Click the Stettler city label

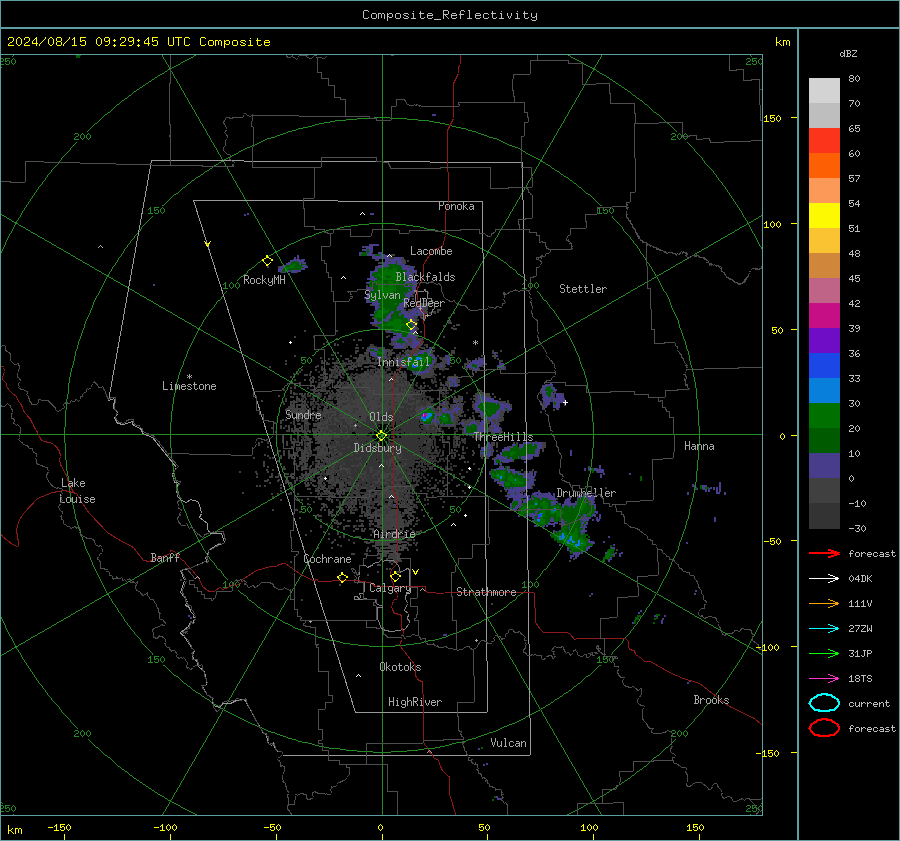pos(583,289)
